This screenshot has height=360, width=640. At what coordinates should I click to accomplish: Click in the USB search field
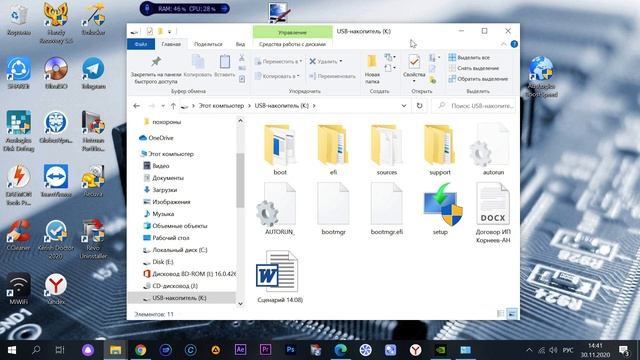474,106
